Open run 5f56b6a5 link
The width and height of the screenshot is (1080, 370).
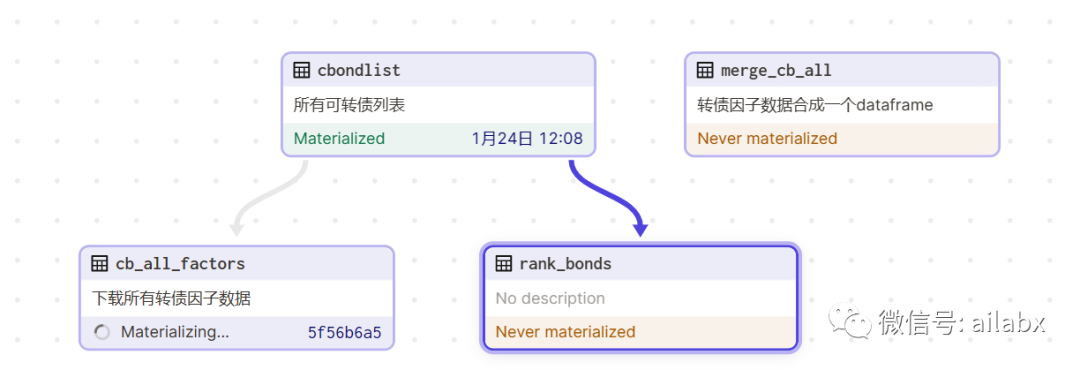coord(344,333)
